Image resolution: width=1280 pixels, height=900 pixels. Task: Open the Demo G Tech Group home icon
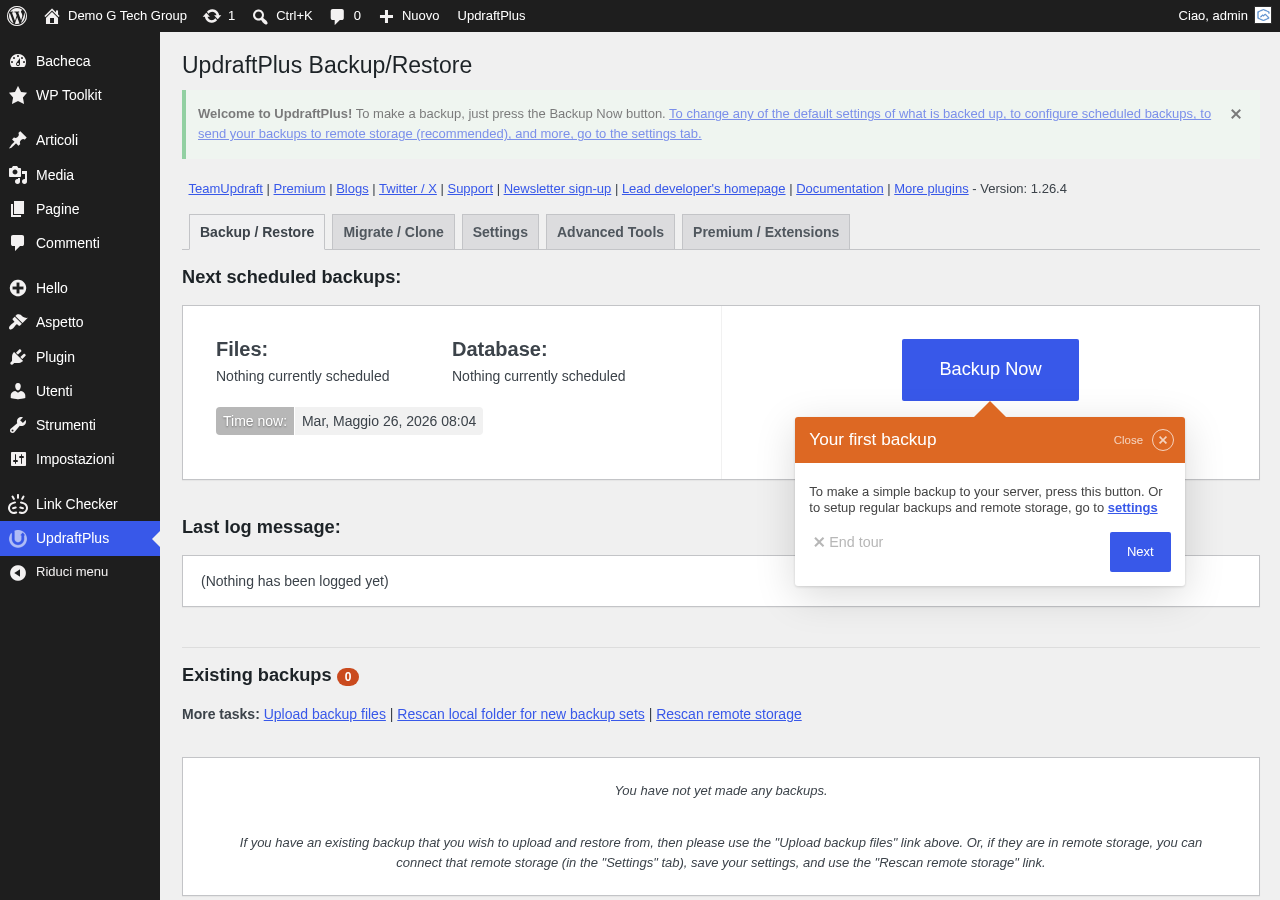52,16
